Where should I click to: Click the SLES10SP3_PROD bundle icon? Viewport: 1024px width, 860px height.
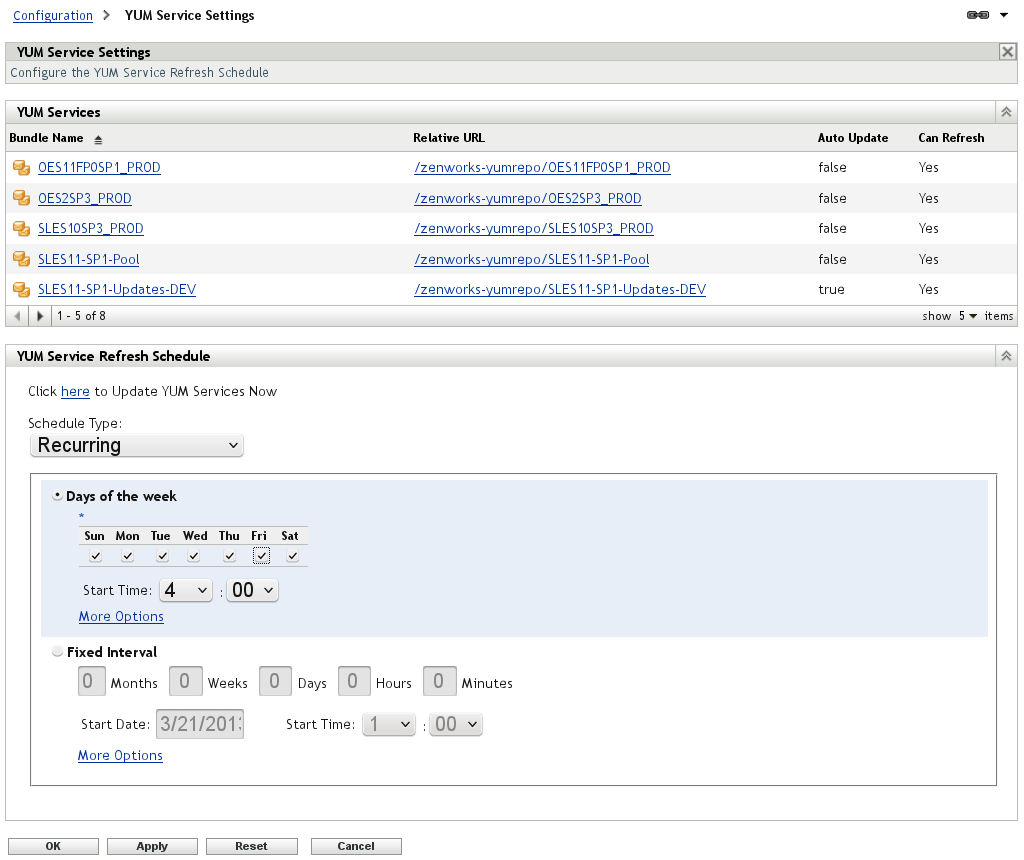pyautogui.click(x=20, y=229)
